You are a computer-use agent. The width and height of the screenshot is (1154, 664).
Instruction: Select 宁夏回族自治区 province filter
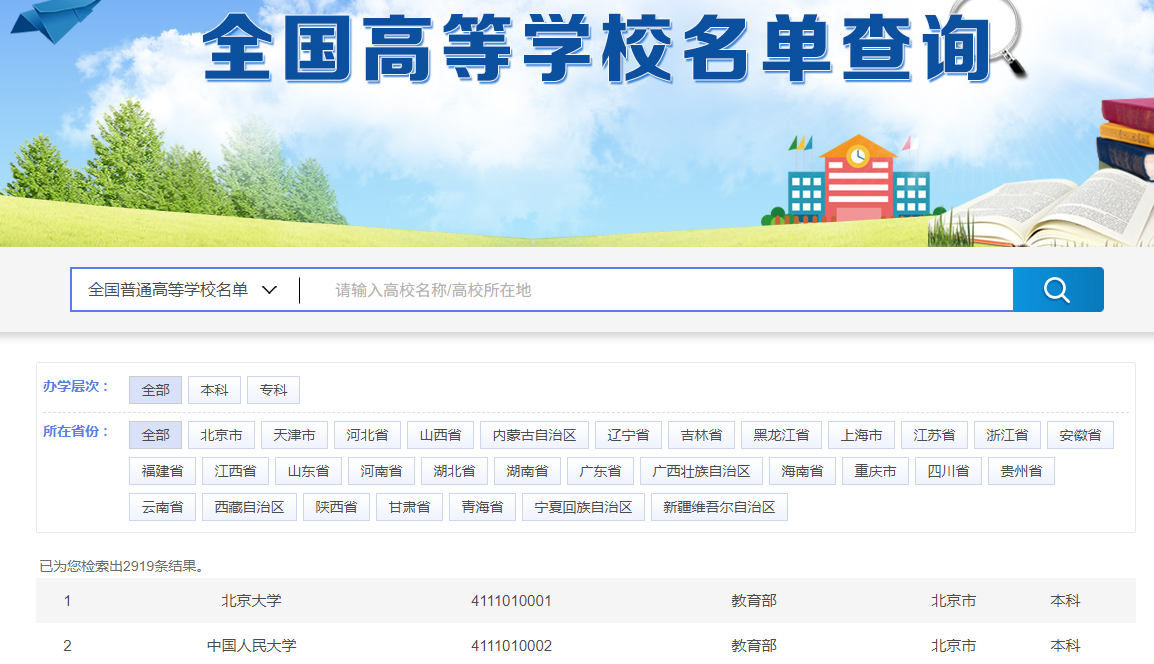[x=583, y=506]
